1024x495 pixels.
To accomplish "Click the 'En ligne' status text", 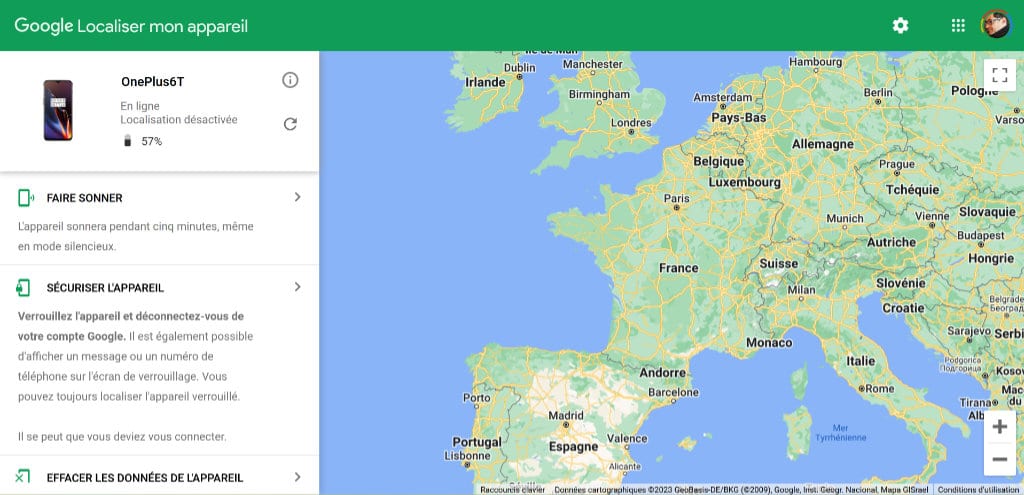I will (x=140, y=106).
